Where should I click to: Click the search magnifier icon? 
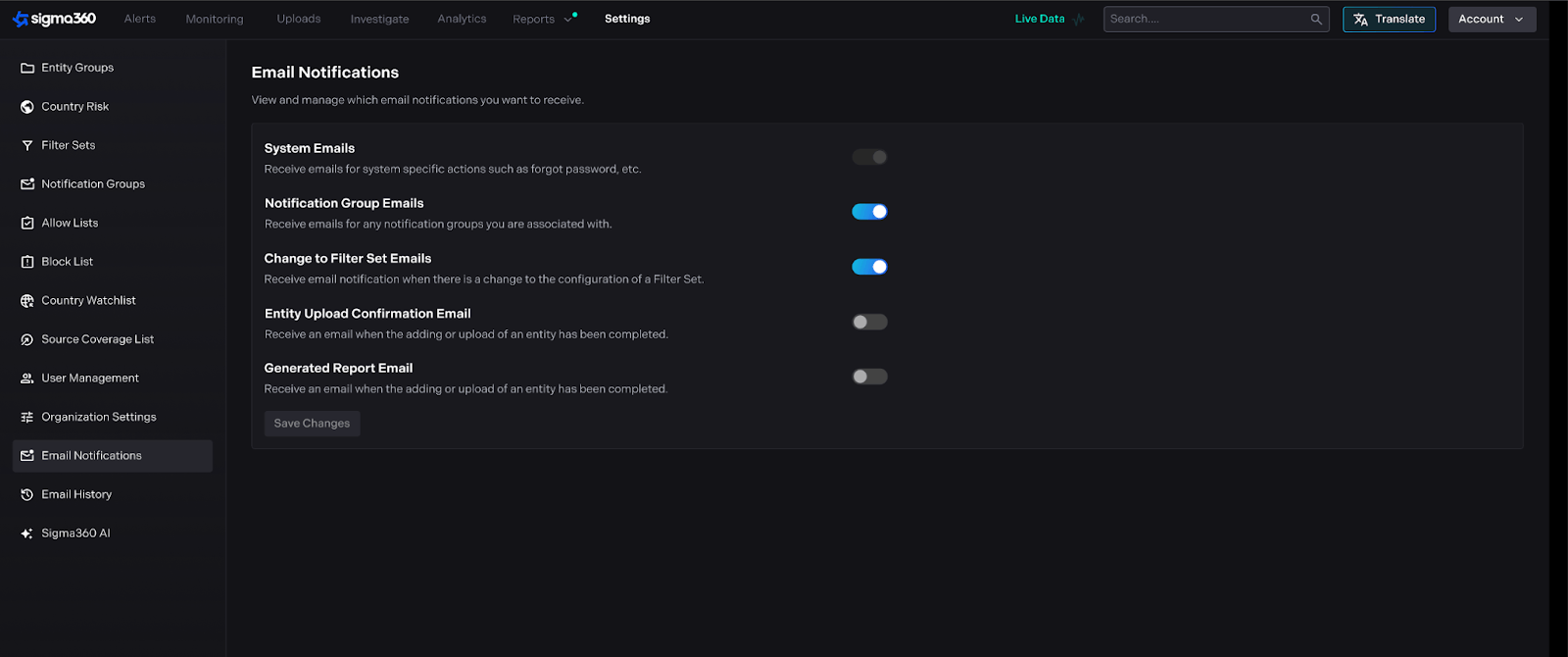(x=1316, y=20)
